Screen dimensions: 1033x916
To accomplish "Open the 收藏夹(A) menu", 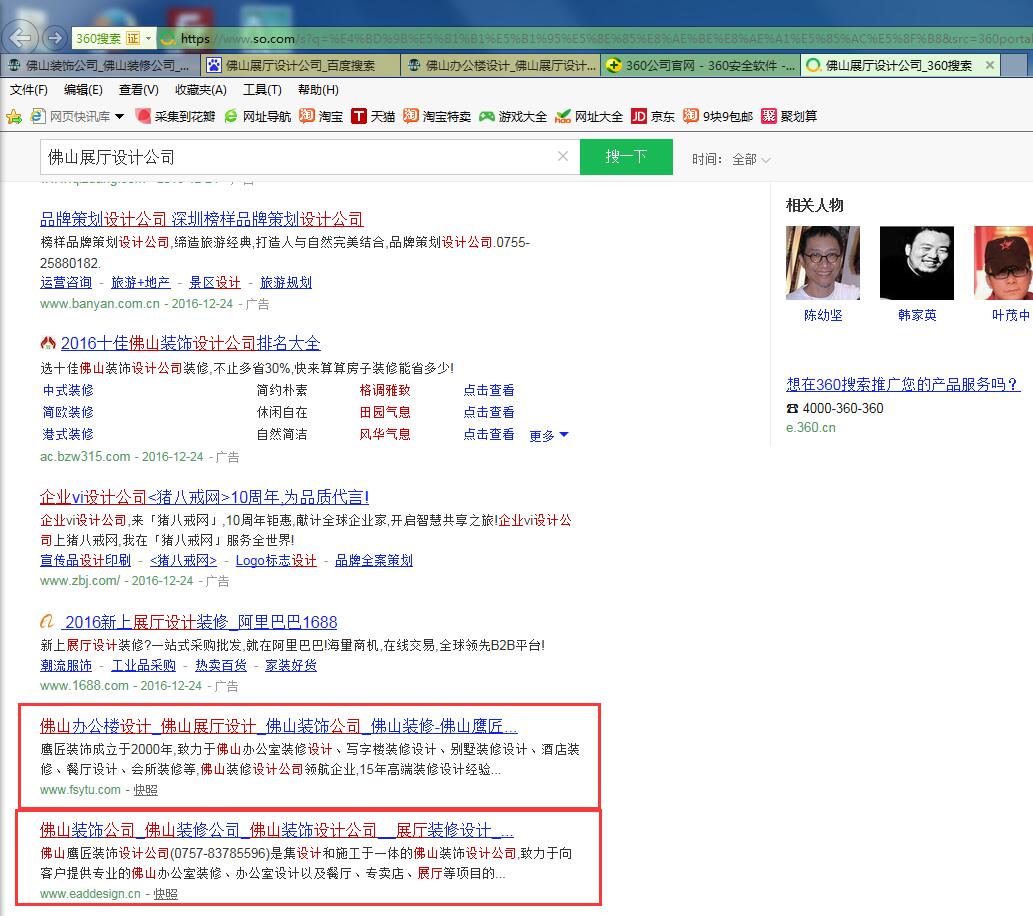I will tap(201, 90).
